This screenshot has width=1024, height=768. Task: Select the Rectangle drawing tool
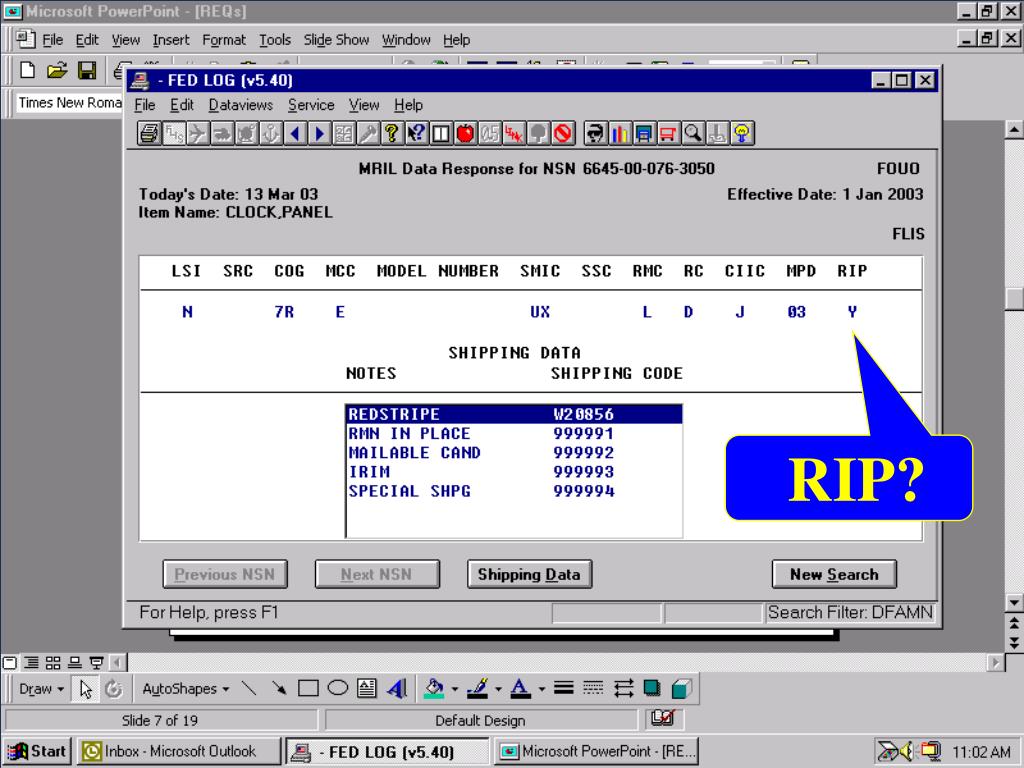[308, 688]
